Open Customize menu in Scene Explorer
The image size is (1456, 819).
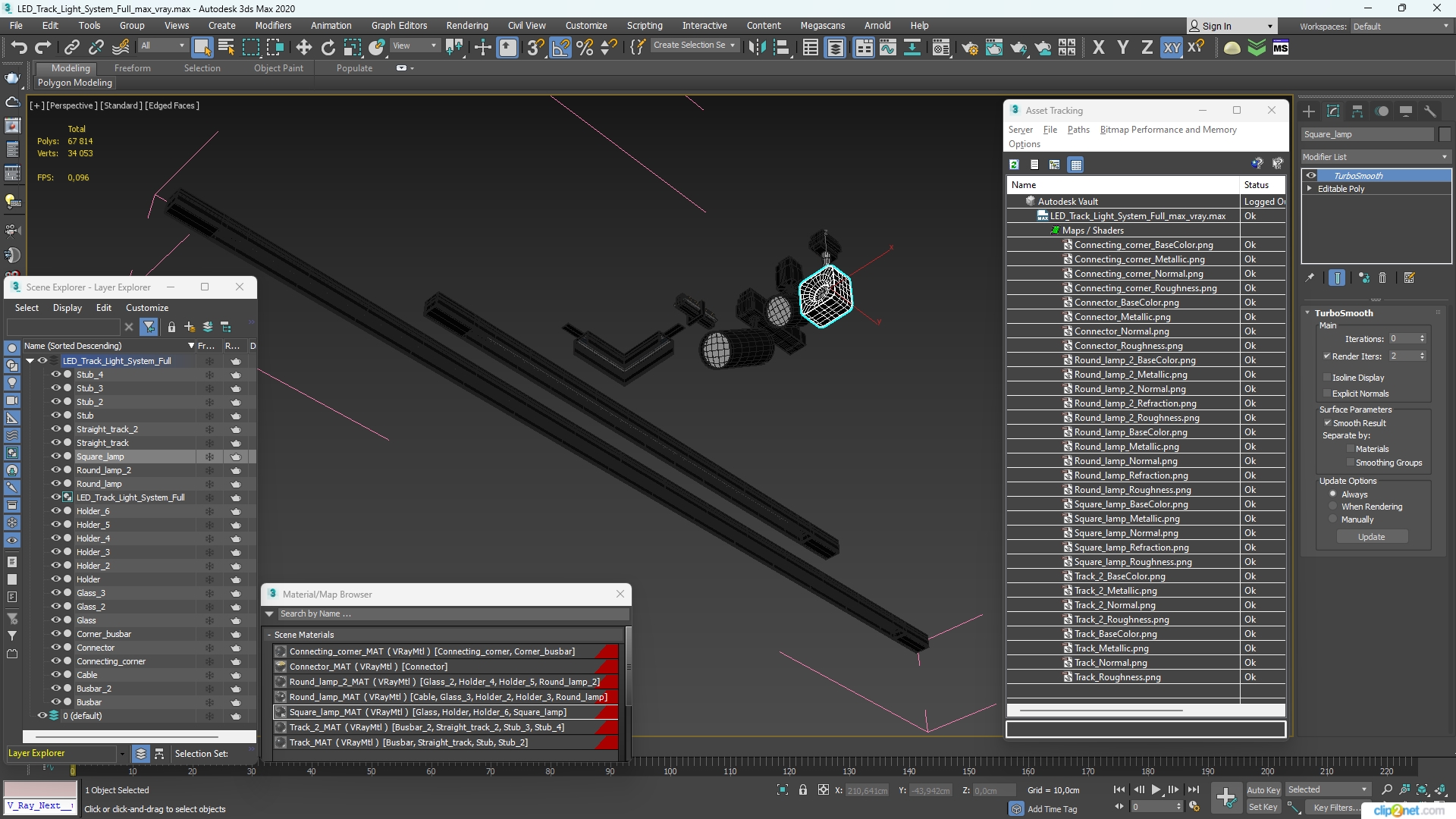147,308
